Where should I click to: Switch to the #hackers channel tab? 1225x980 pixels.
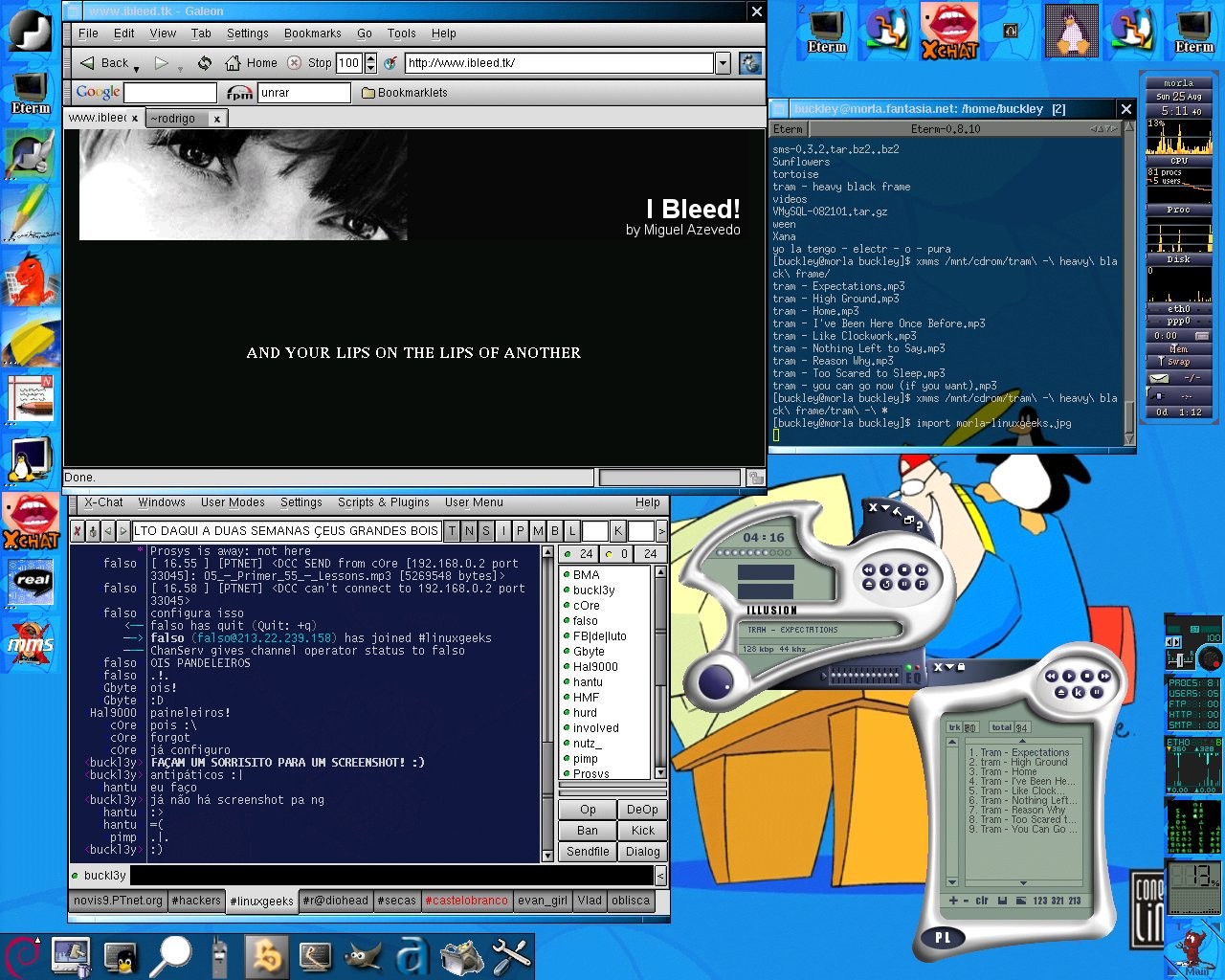click(196, 901)
